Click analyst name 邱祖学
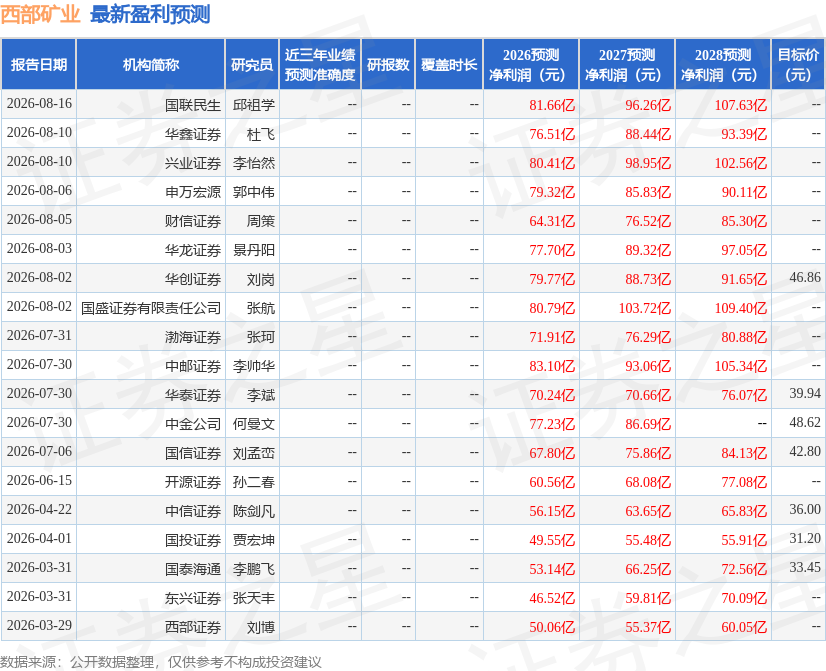 (x=254, y=105)
